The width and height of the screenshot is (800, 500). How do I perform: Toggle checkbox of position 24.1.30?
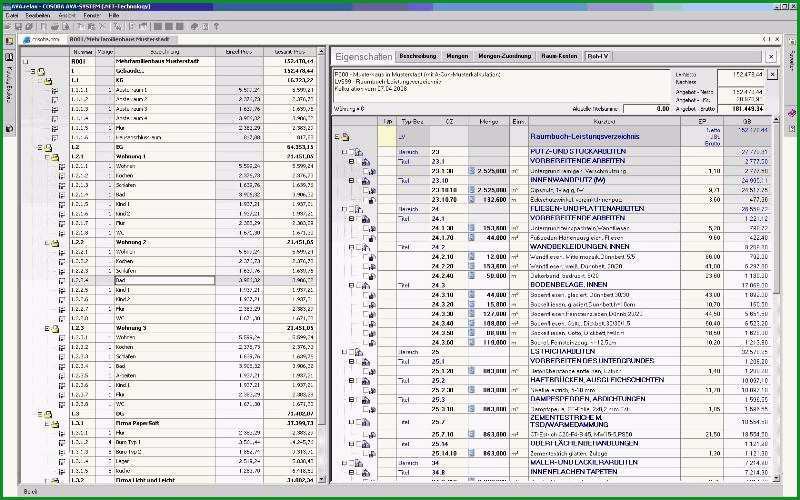tap(366, 228)
